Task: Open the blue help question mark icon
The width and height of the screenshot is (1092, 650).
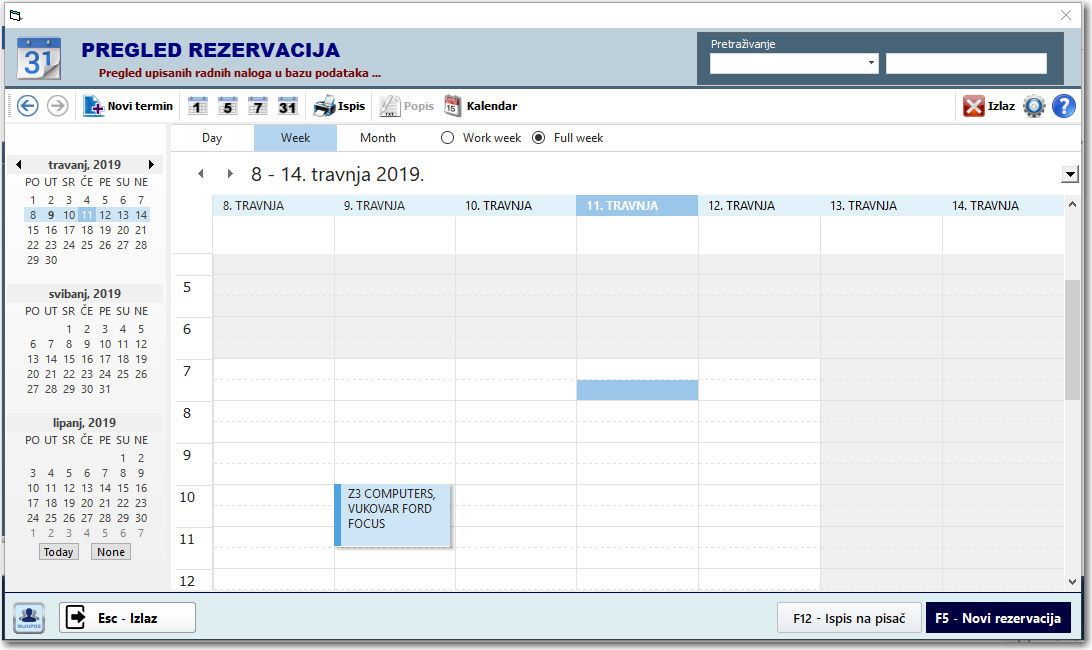Action: tap(1063, 106)
